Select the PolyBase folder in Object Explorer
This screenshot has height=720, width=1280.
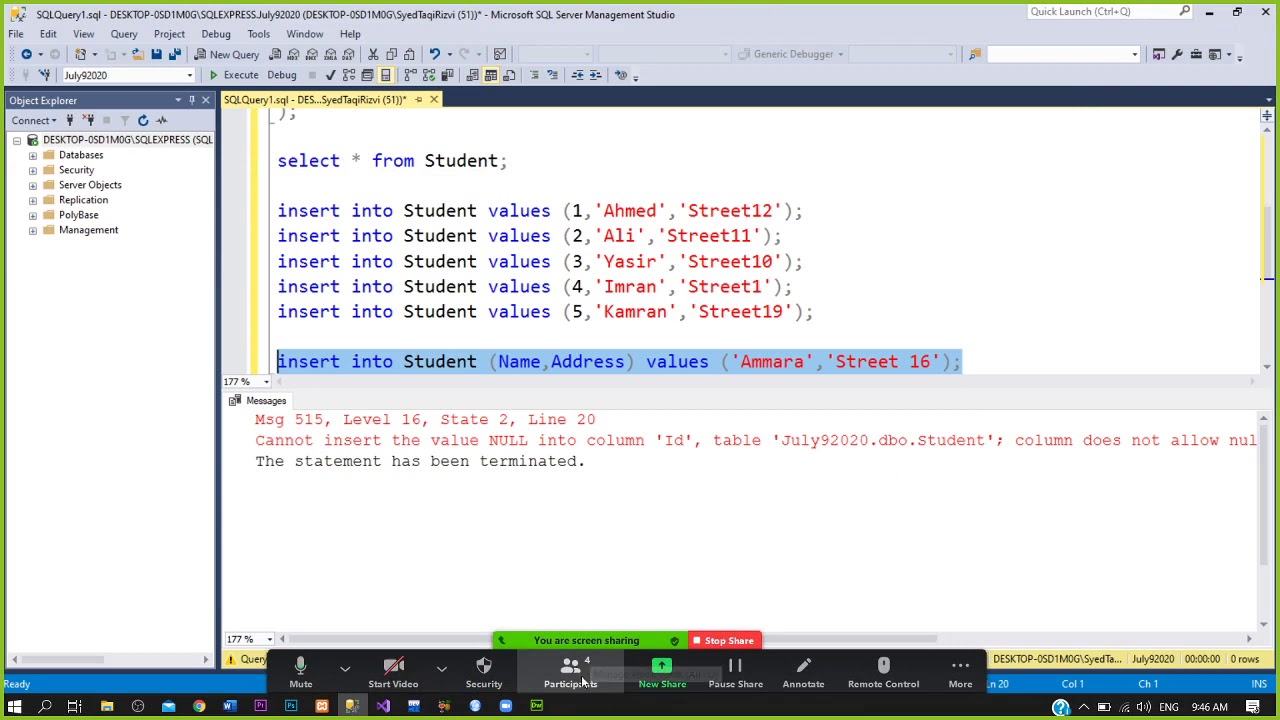point(78,215)
